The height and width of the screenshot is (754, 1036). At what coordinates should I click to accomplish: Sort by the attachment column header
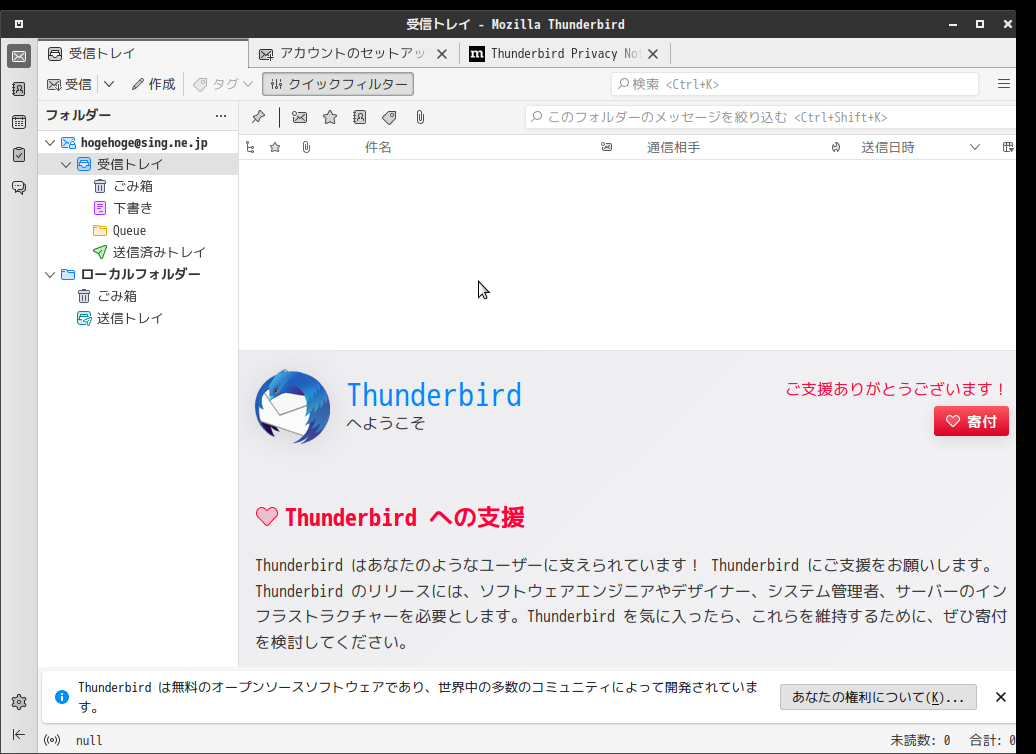coord(306,147)
